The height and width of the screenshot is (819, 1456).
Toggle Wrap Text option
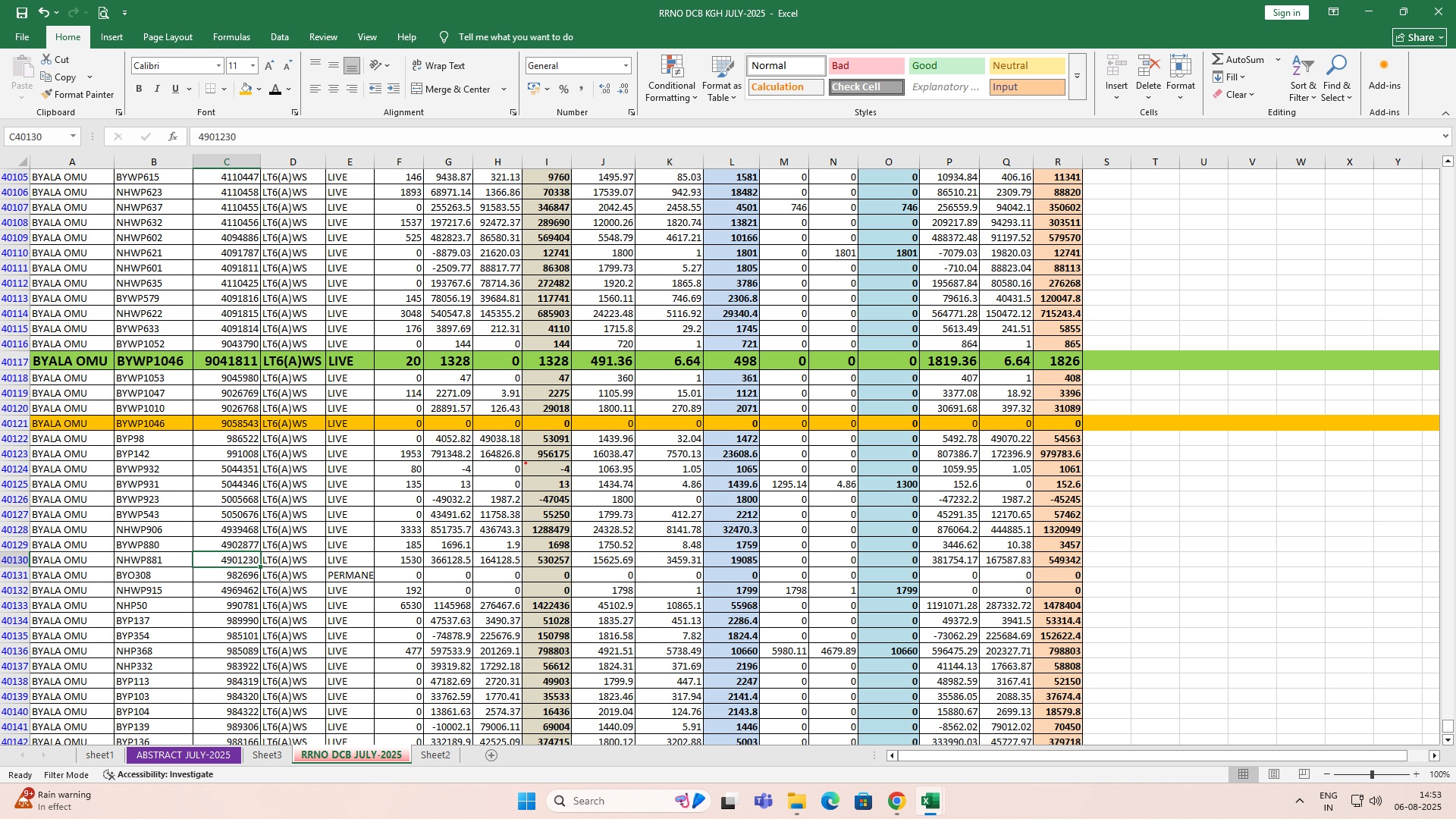click(438, 66)
